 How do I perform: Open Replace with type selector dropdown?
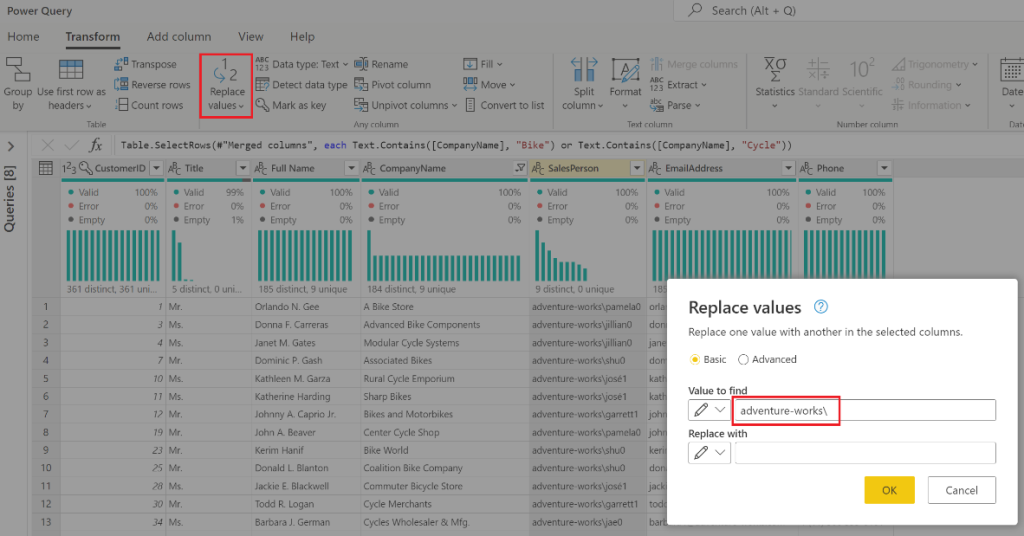pyautogui.click(x=709, y=452)
